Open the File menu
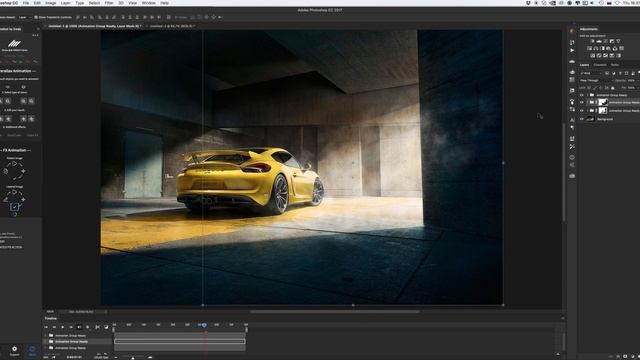This screenshot has width=640, height=360. coord(26,3)
